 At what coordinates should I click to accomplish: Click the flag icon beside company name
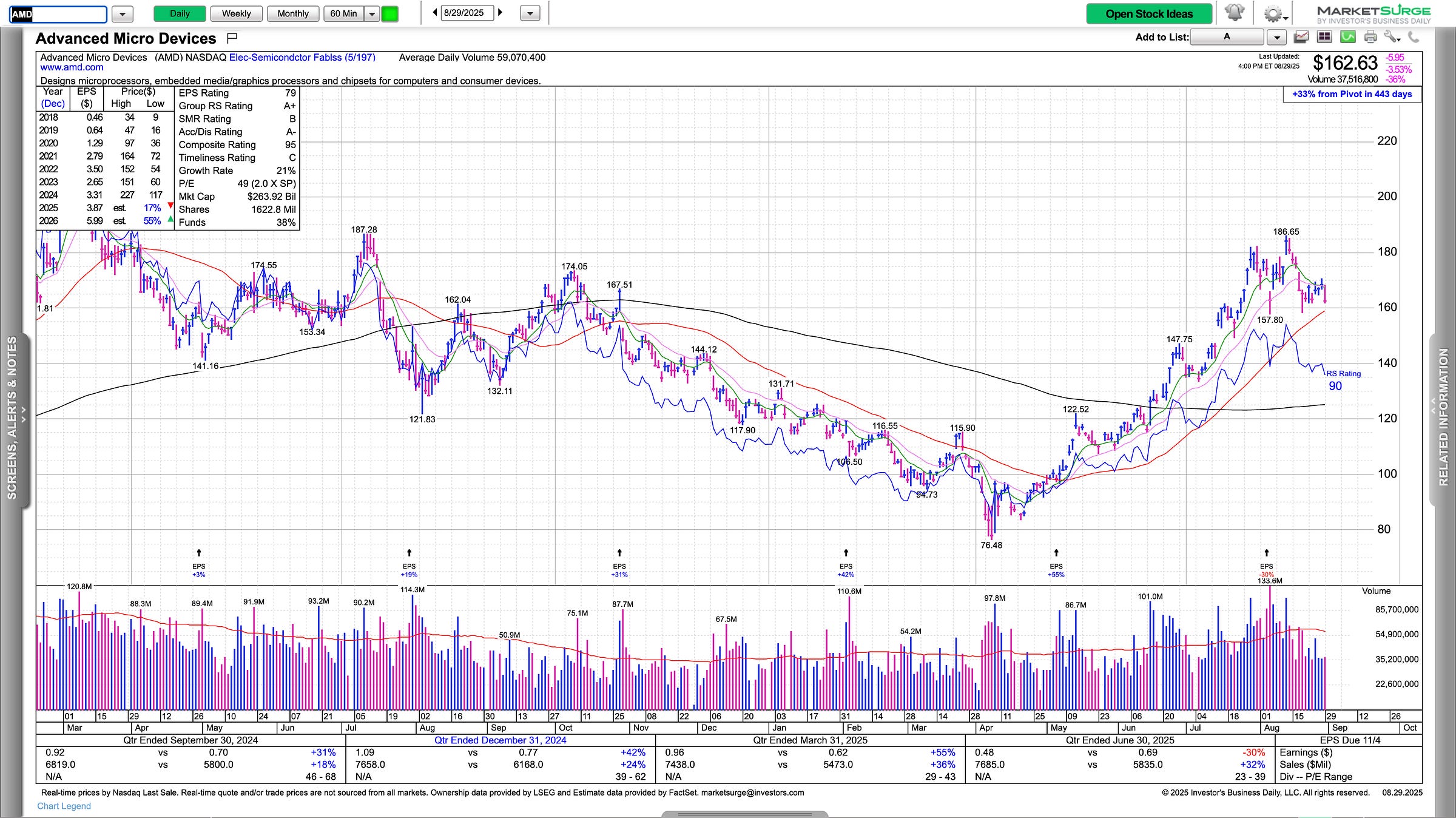[232, 38]
